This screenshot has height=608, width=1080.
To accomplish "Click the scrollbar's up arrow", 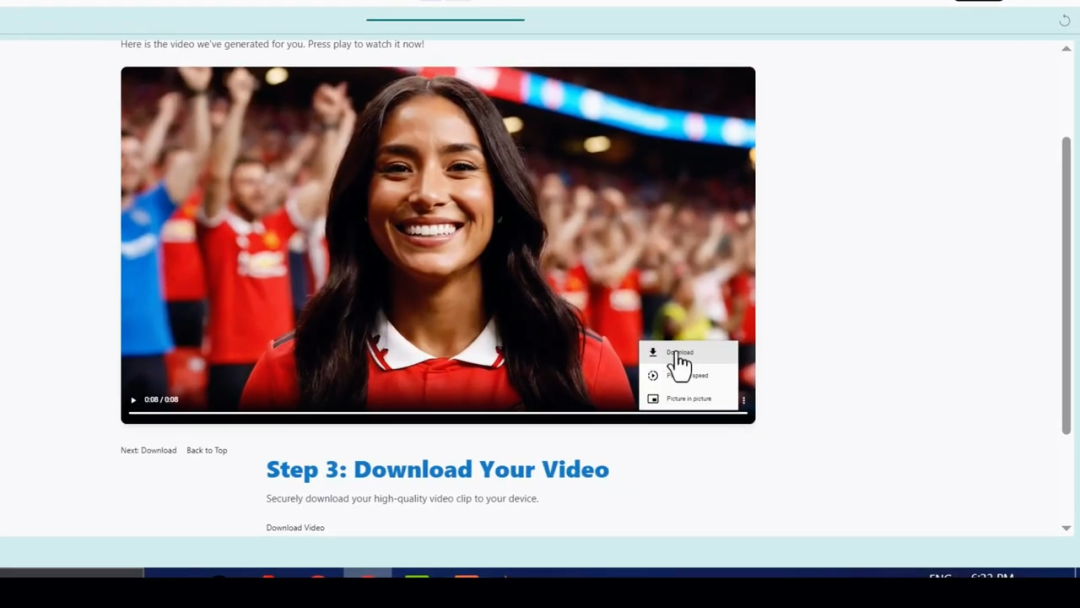I will coord(1066,48).
